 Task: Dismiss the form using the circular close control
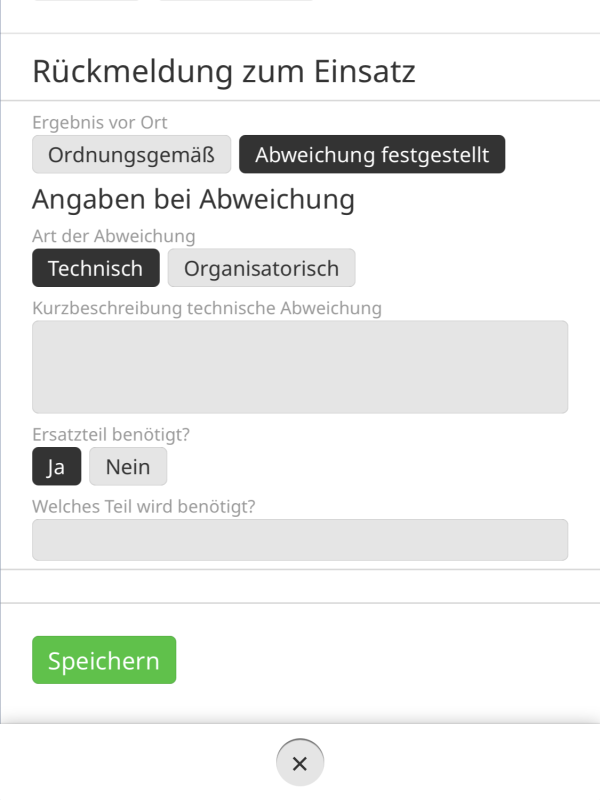click(299, 764)
